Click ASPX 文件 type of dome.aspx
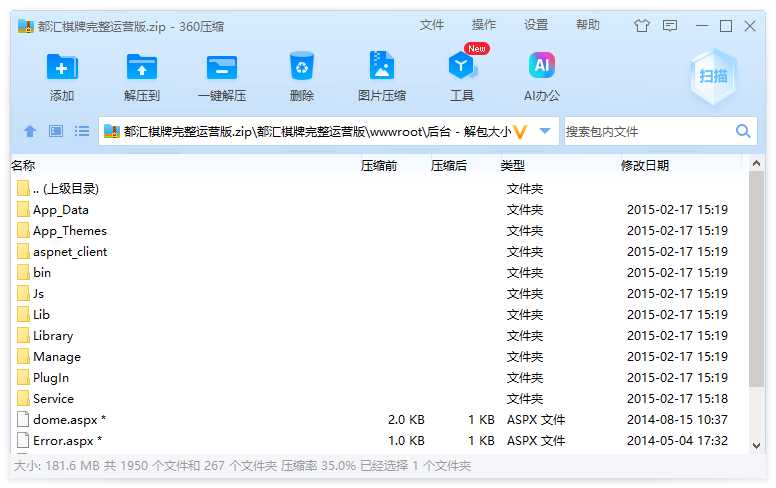The image size is (776, 488). tap(536, 420)
